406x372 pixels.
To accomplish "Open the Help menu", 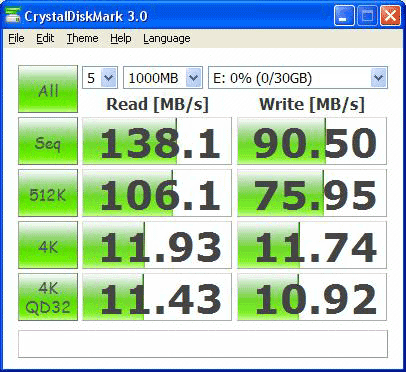I will point(121,38).
